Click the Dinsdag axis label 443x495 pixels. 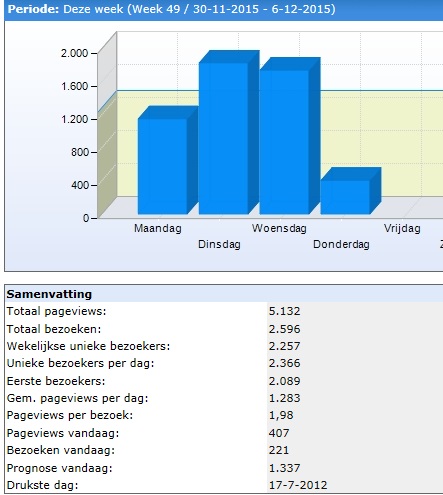[x=219, y=244]
